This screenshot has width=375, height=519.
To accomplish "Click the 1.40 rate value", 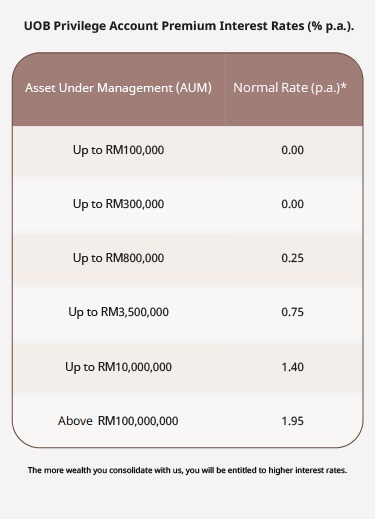I will click(x=292, y=367).
